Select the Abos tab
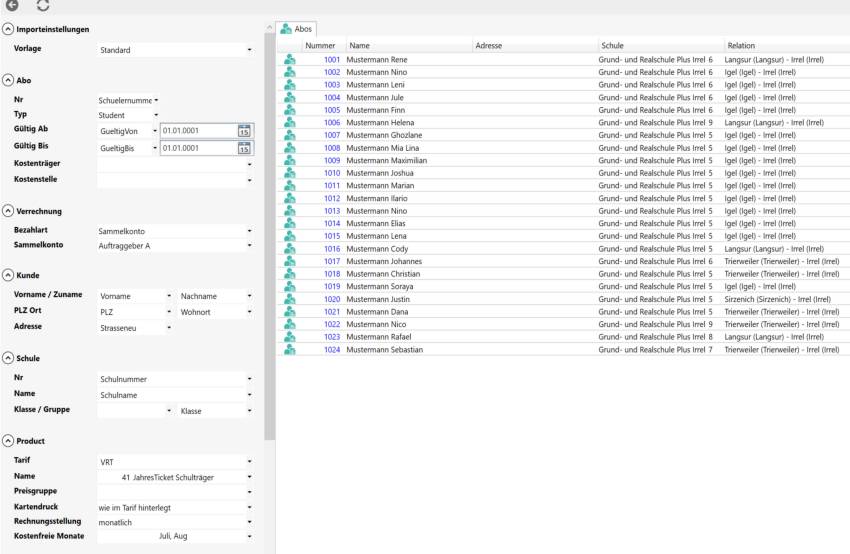This screenshot has height=554, width=850. (x=296, y=29)
